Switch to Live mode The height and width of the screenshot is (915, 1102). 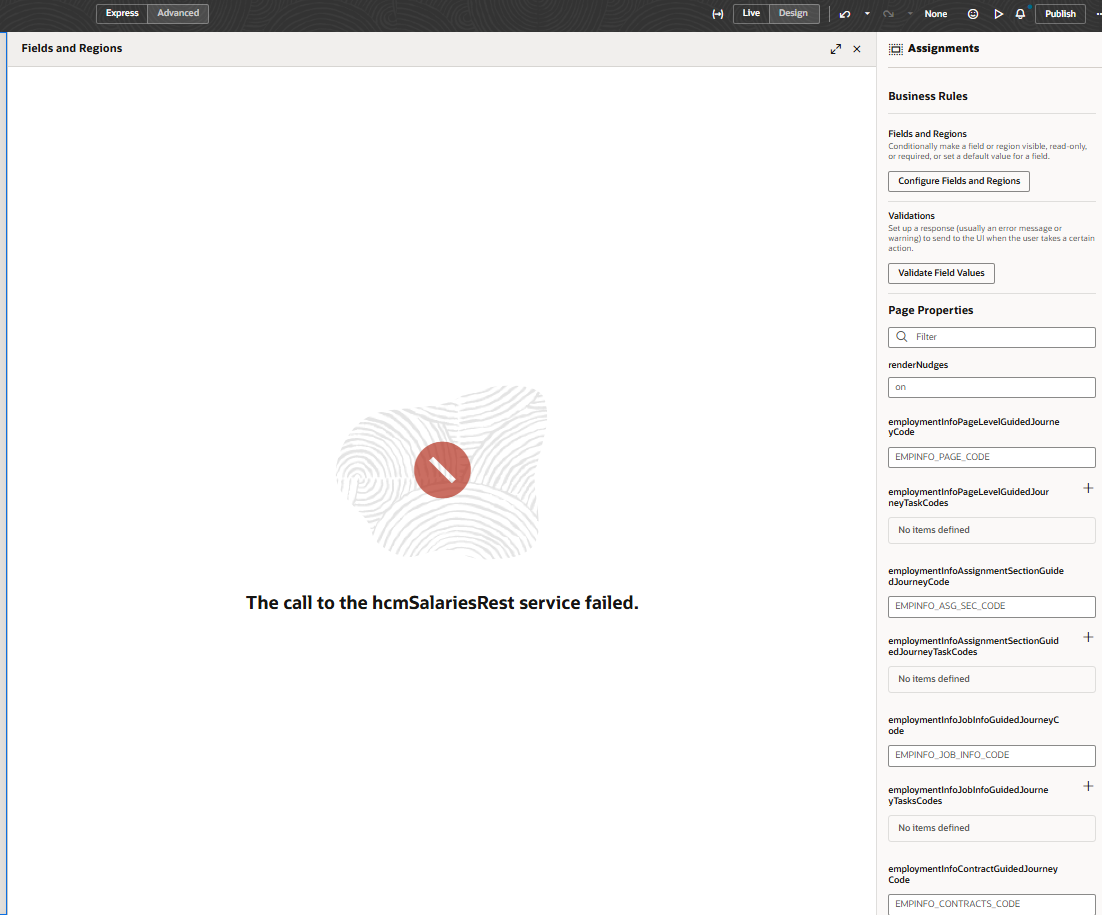751,13
